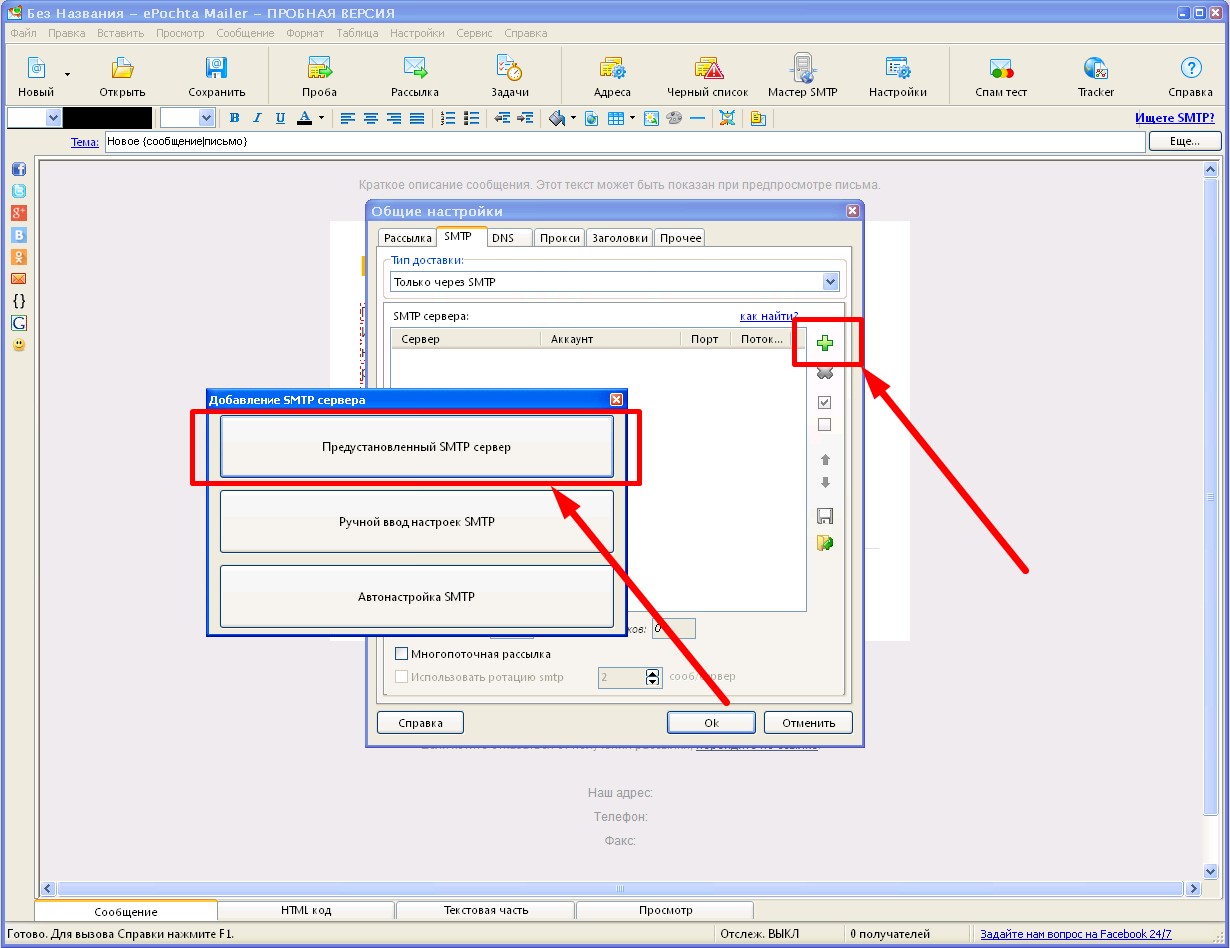1230x948 pixels.
Task: Click the smiley emoticon icon in sidebar
Action: [18, 345]
